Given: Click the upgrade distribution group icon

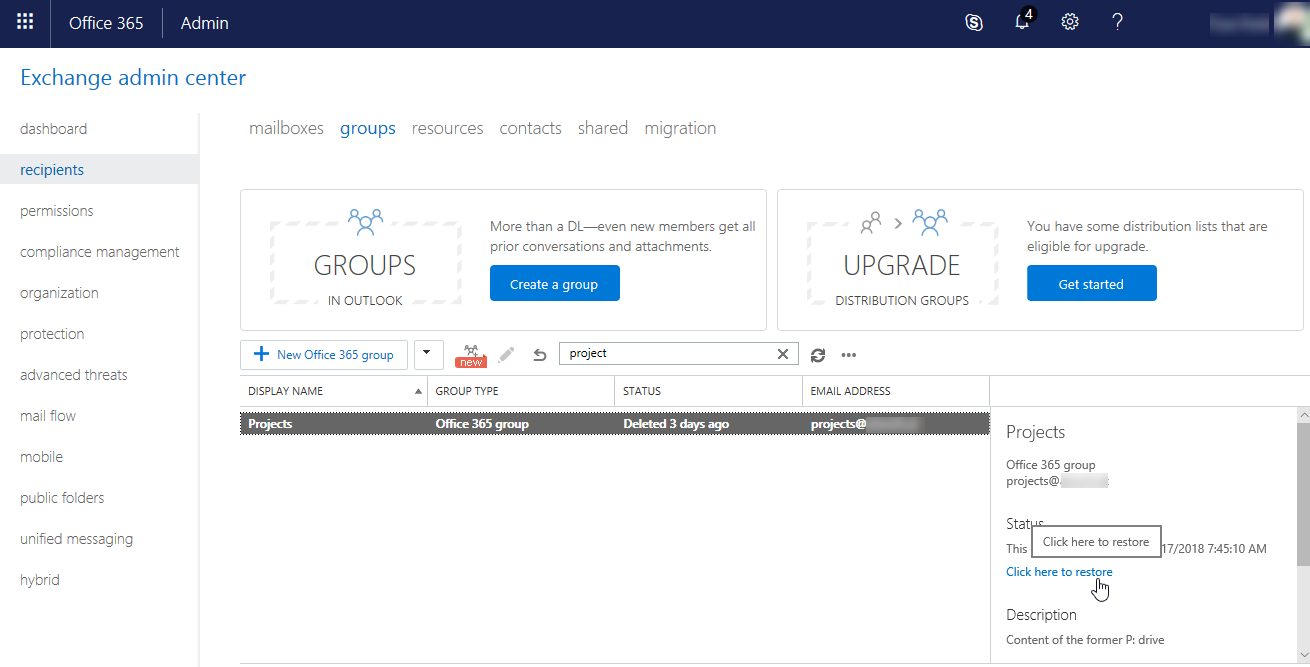Looking at the screenshot, I should click(471, 354).
